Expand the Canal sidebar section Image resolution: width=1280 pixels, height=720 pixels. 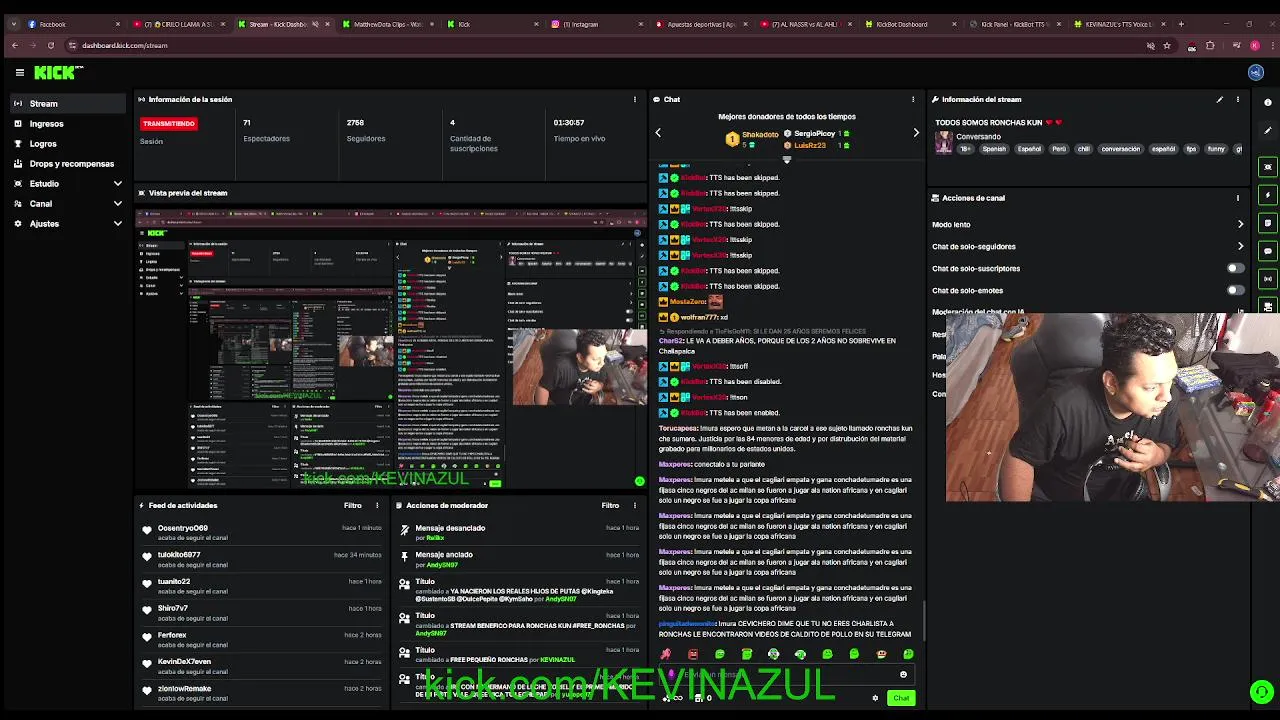click(x=67, y=203)
